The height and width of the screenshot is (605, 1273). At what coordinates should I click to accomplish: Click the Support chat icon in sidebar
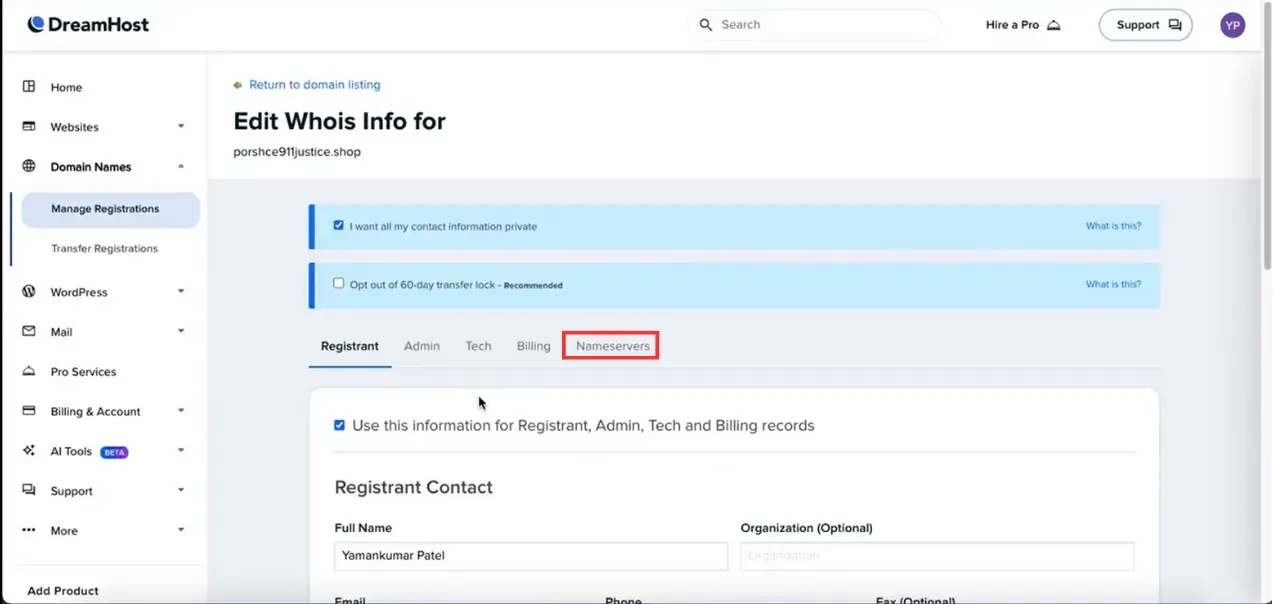pos(29,491)
